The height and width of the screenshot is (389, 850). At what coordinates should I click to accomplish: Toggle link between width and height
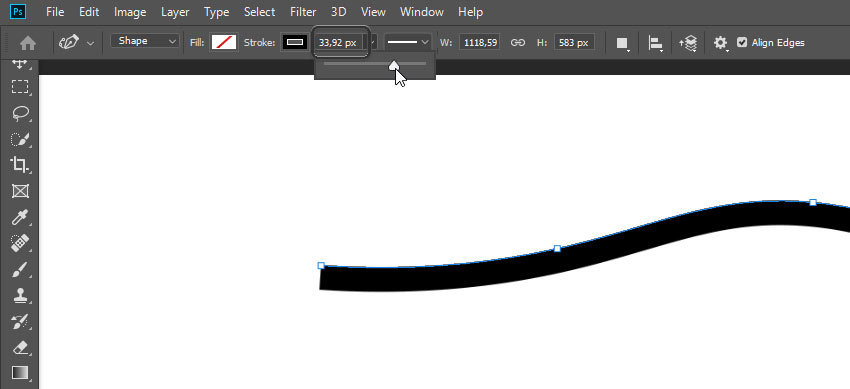pyautogui.click(x=518, y=42)
